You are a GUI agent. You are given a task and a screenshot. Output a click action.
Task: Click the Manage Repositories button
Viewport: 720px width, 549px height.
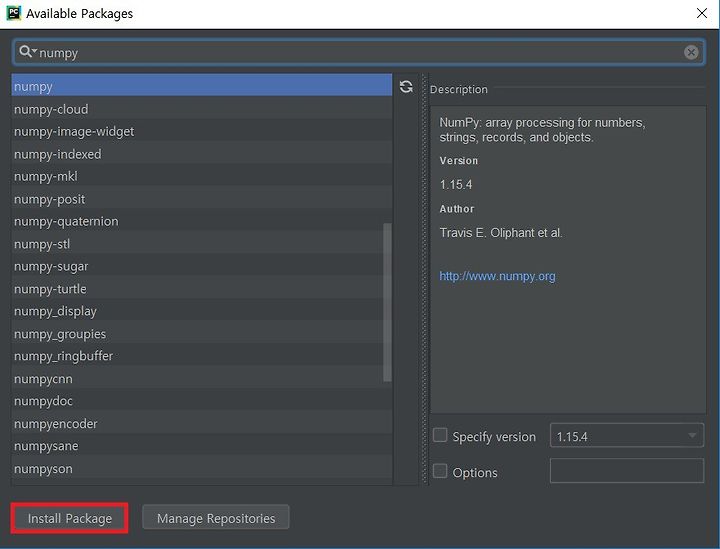(x=216, y=518)
